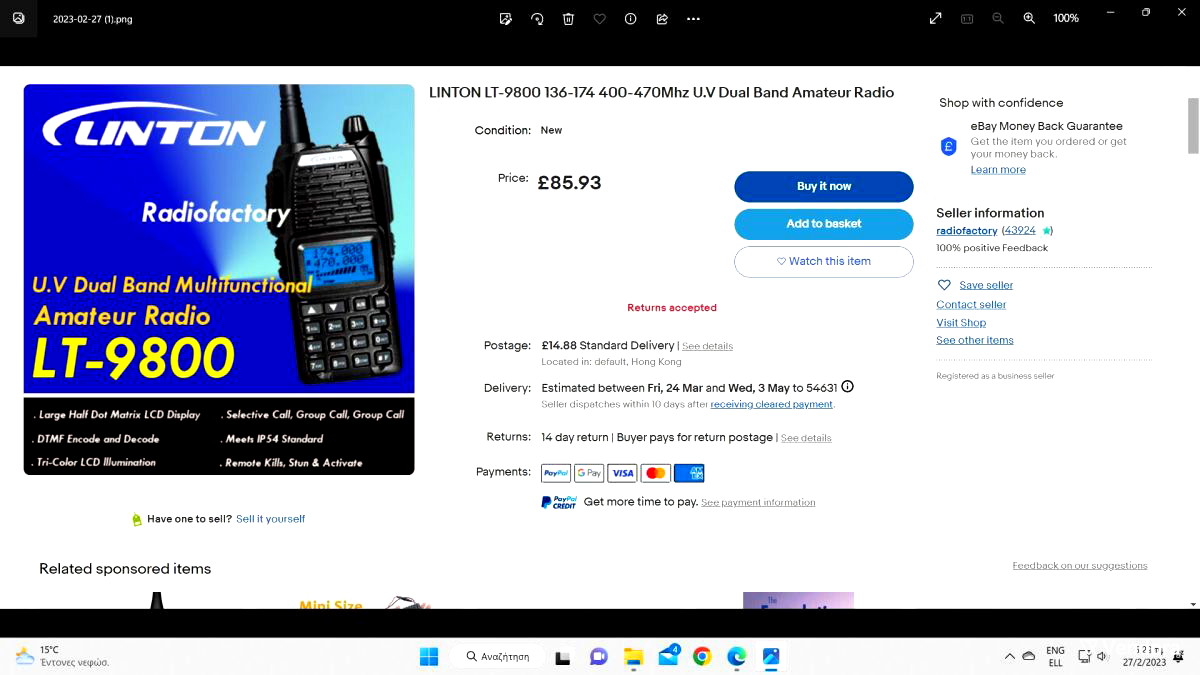The image size is (1200, 675).
Task: Open the Edit image tool
Action: pos(506,18)
